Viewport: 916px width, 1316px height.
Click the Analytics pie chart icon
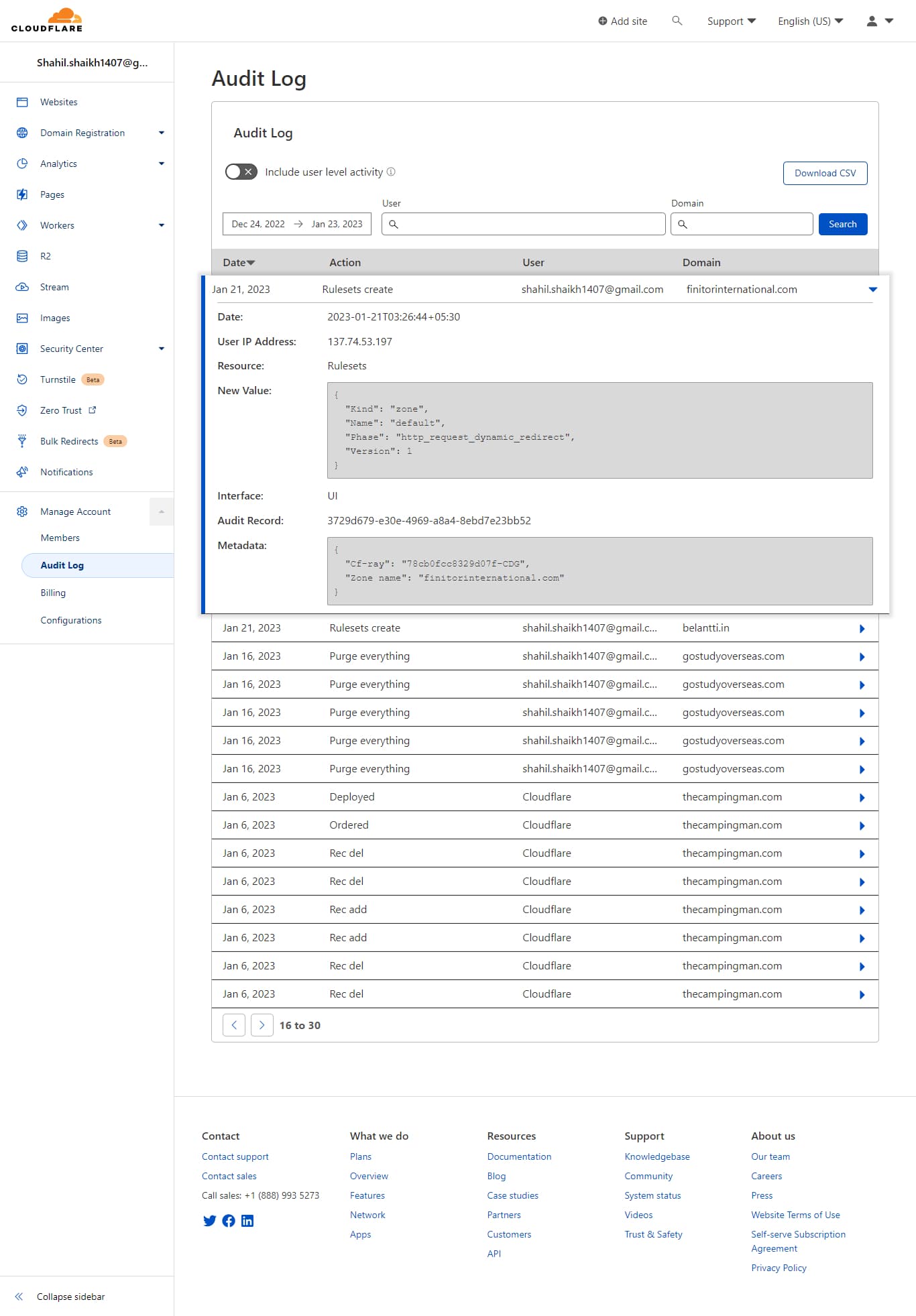click(x=22, y=164)
